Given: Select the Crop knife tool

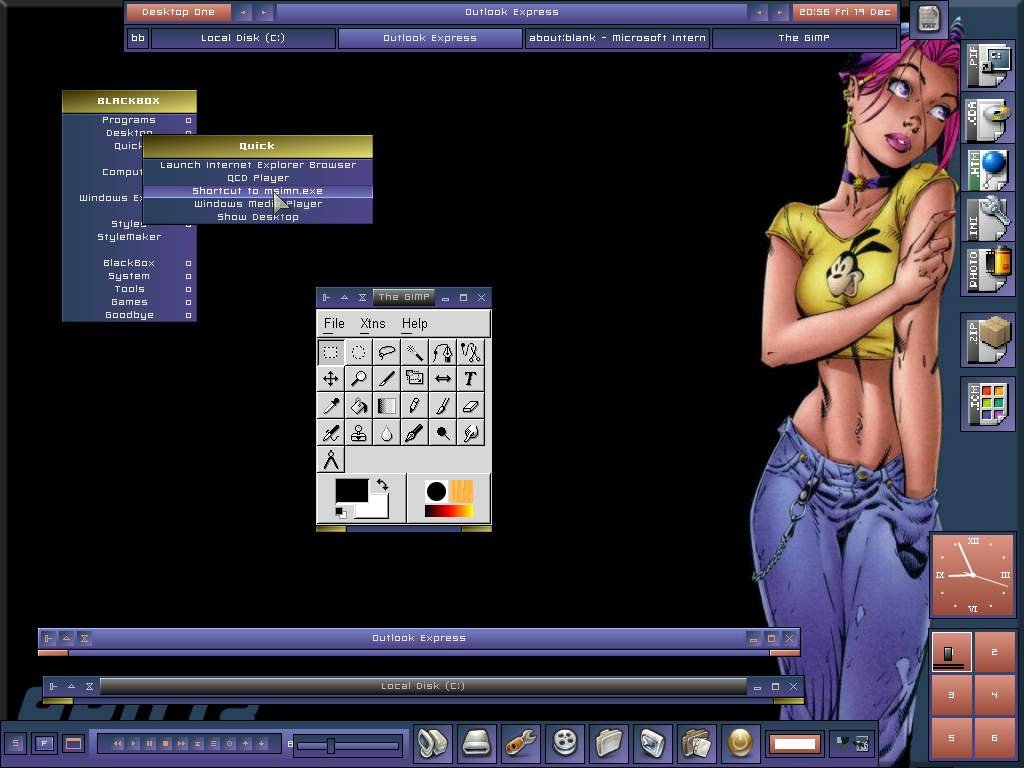Looking at the screenshot, I should point(387,379).
